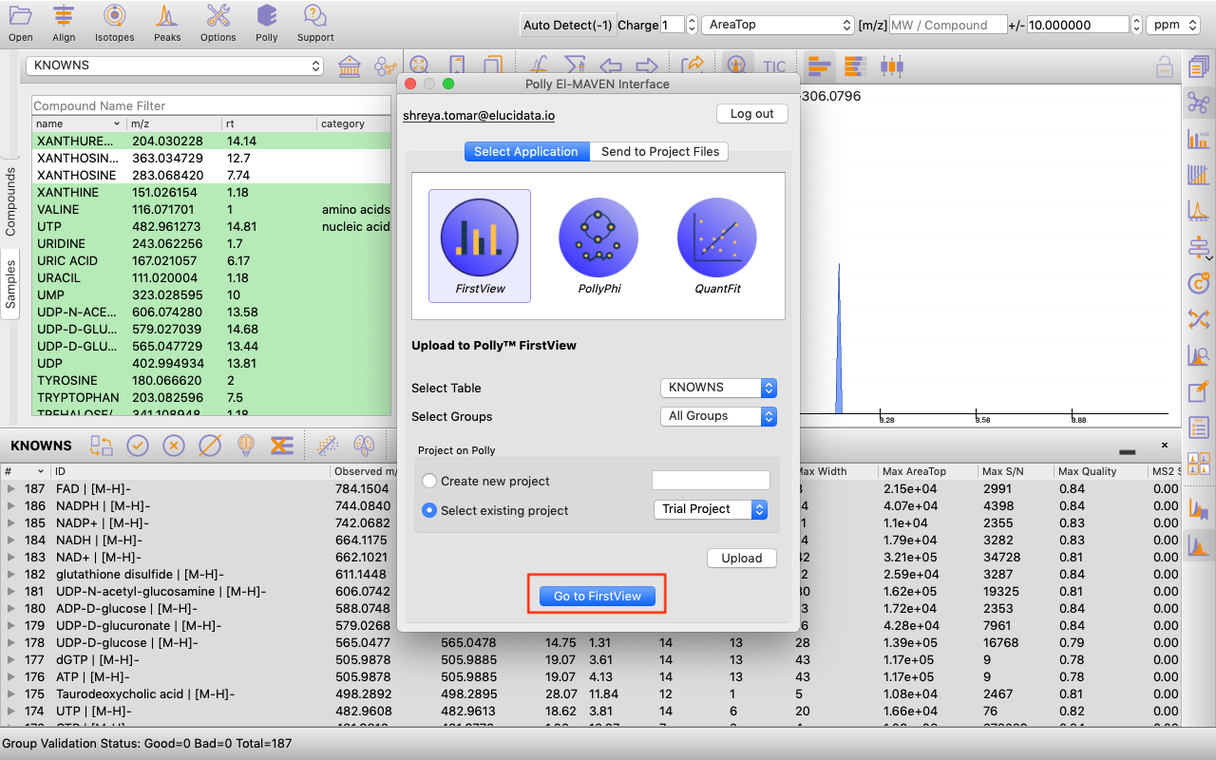The width and height of the screenshot is (1216, 760).
Task: Click the share arrow icon in the EIC toolbar
Action: (x=692, y=66)
